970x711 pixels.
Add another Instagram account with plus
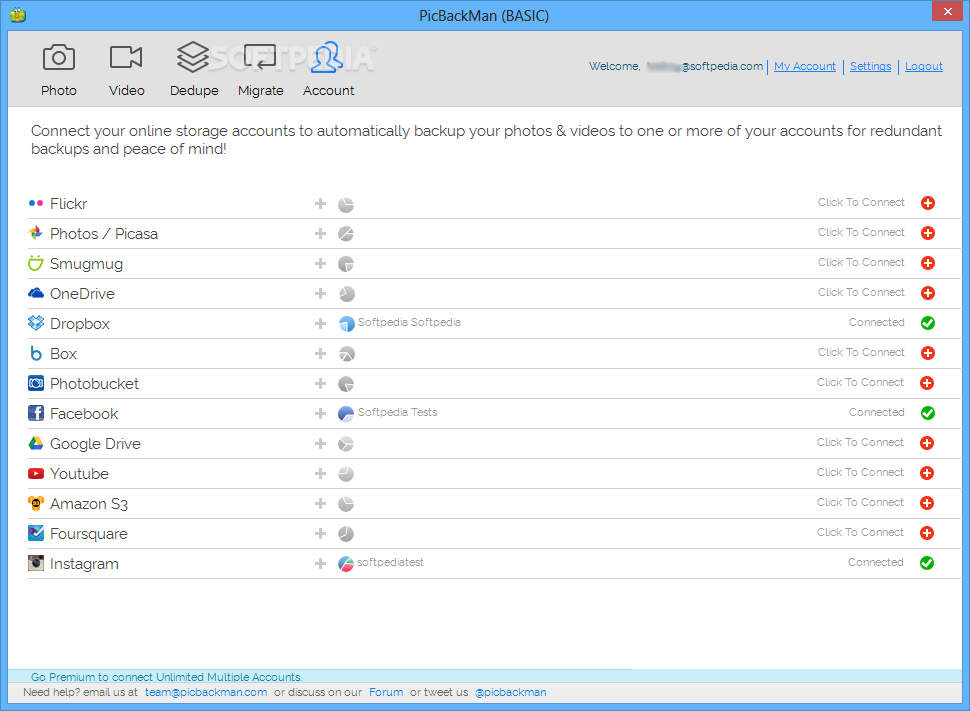320,563
